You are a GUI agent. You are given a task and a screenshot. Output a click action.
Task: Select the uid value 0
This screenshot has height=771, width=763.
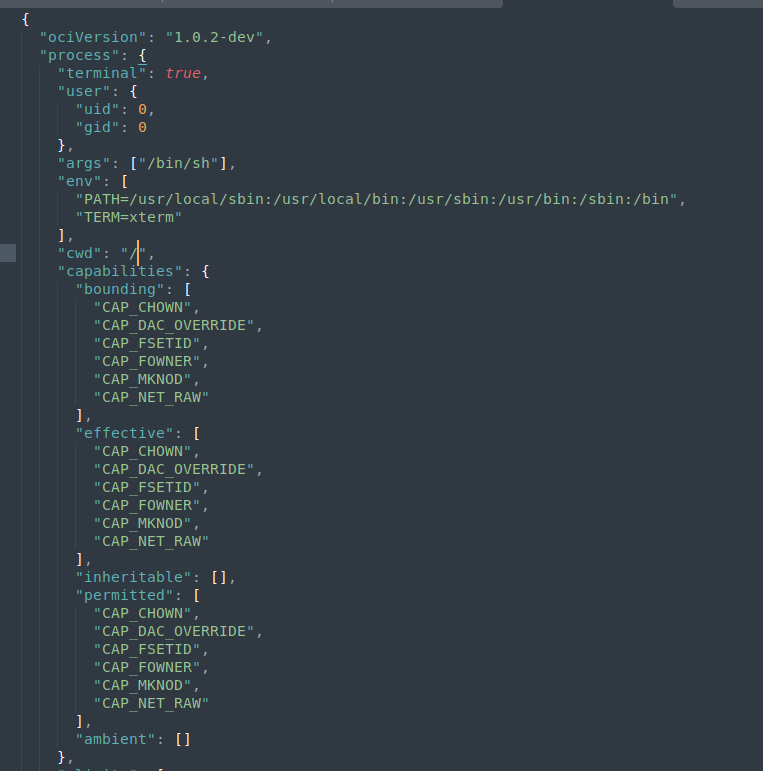point(142,109)
